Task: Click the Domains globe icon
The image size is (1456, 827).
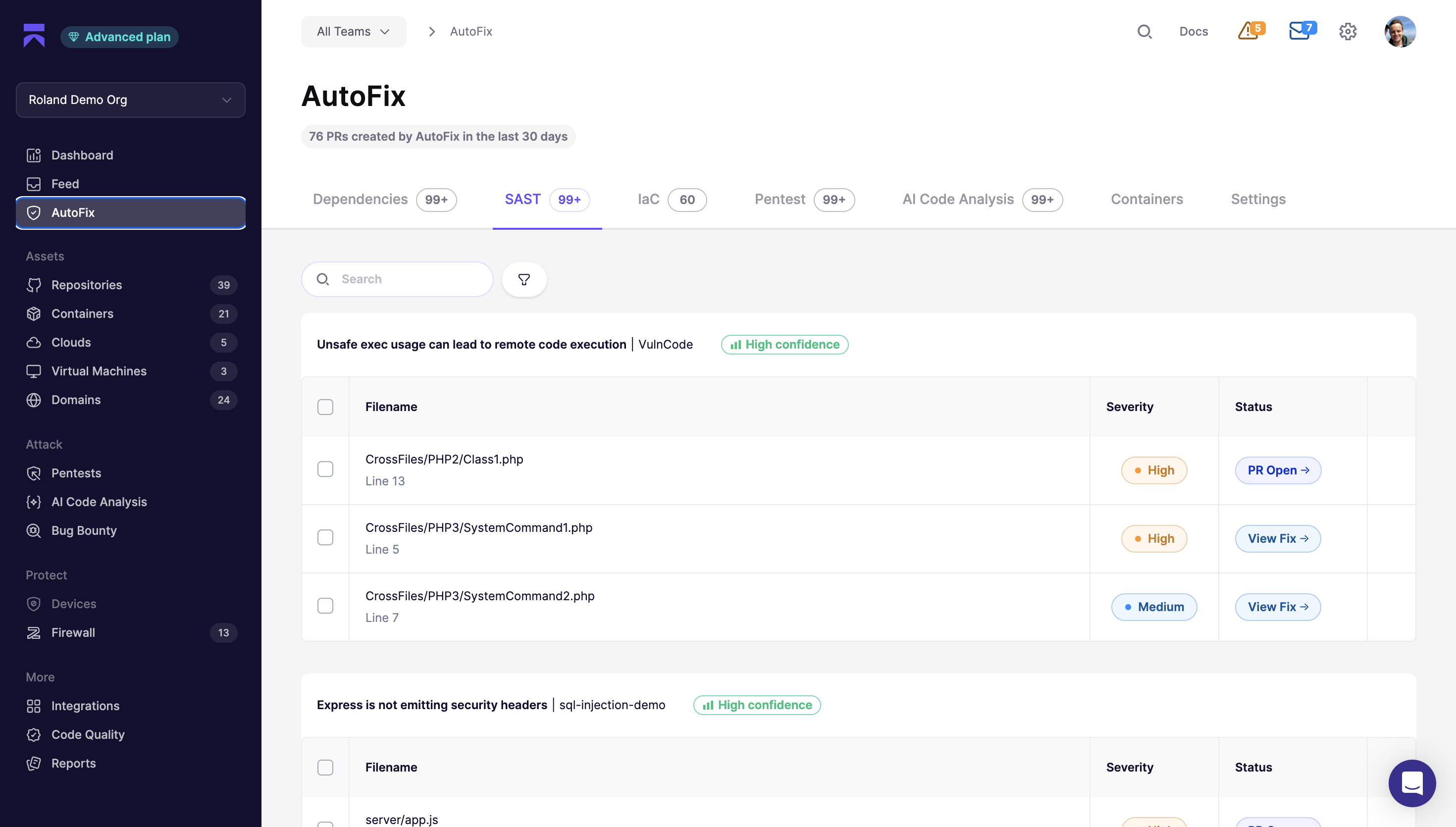Action: [x=34, y=400]
